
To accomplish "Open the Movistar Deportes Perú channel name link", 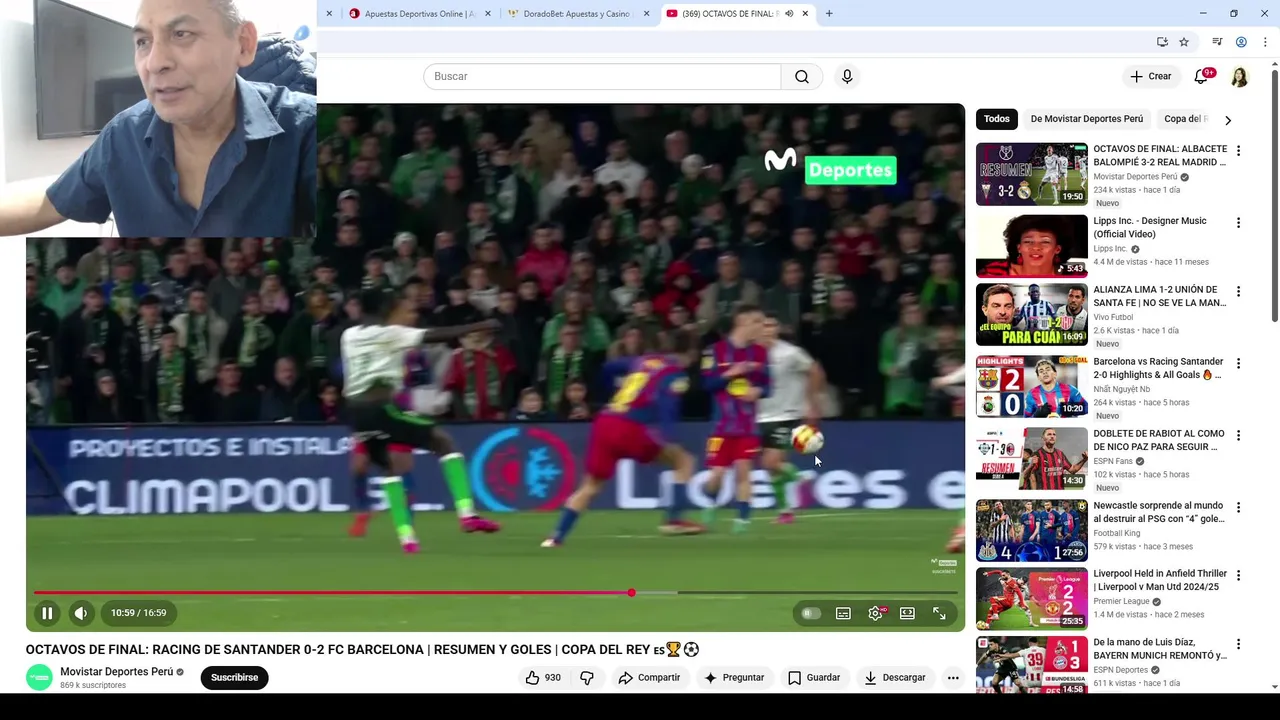I will (x=116, y=672).
